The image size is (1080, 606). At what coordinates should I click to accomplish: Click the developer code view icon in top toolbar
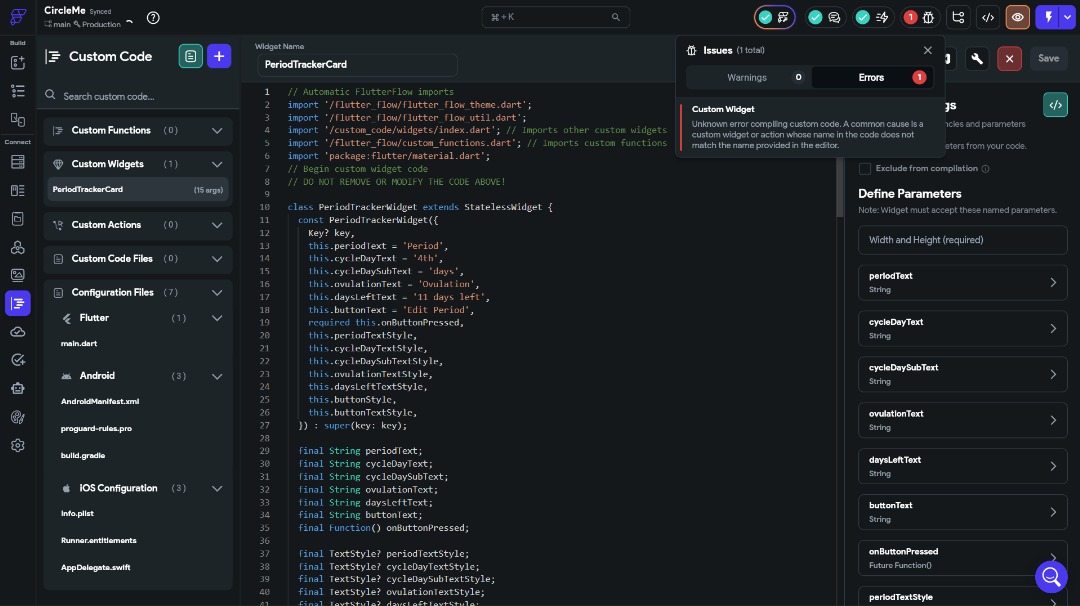coord(990,17)
